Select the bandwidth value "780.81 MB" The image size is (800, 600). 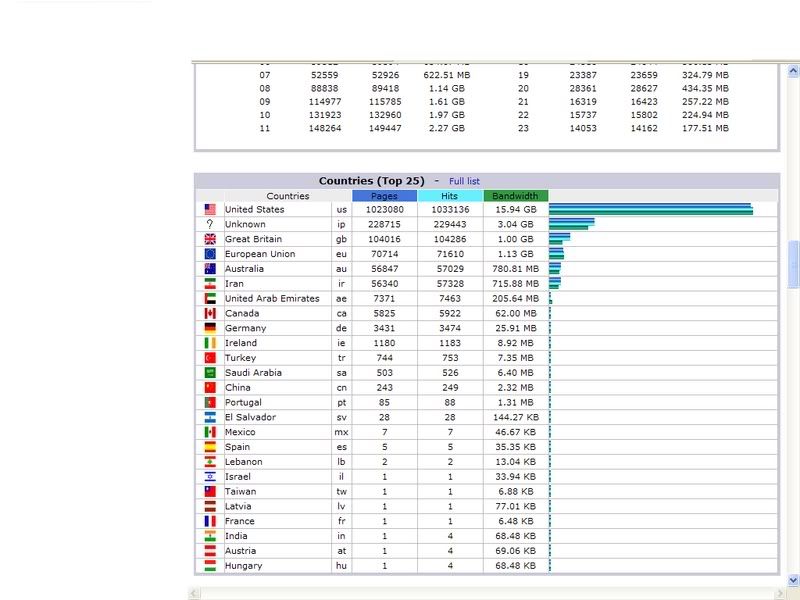[516, 269]
